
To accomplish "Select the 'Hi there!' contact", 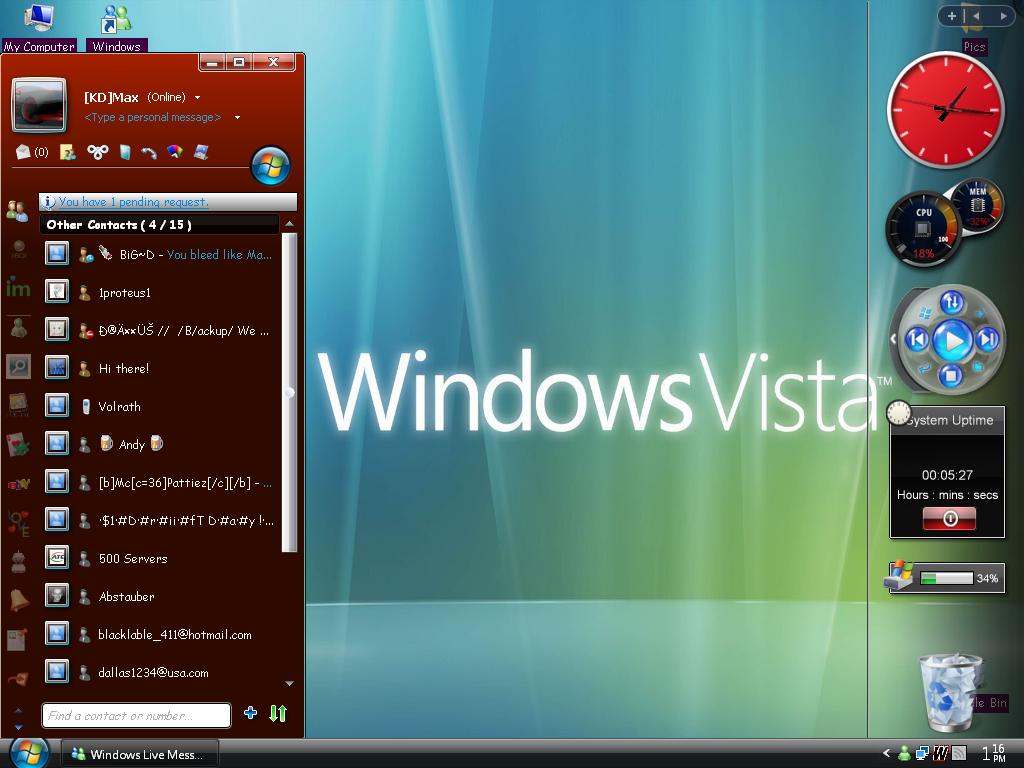I will coord(157,368).
